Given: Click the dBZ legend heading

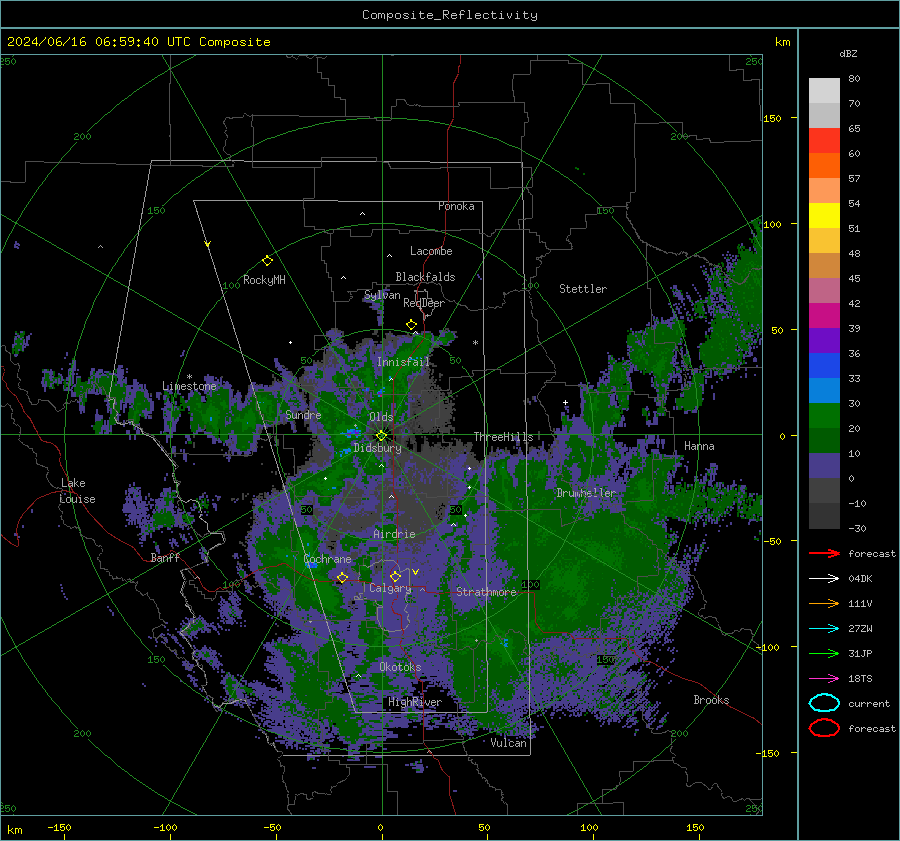Looking at the screenshot, I should (848, 53).
